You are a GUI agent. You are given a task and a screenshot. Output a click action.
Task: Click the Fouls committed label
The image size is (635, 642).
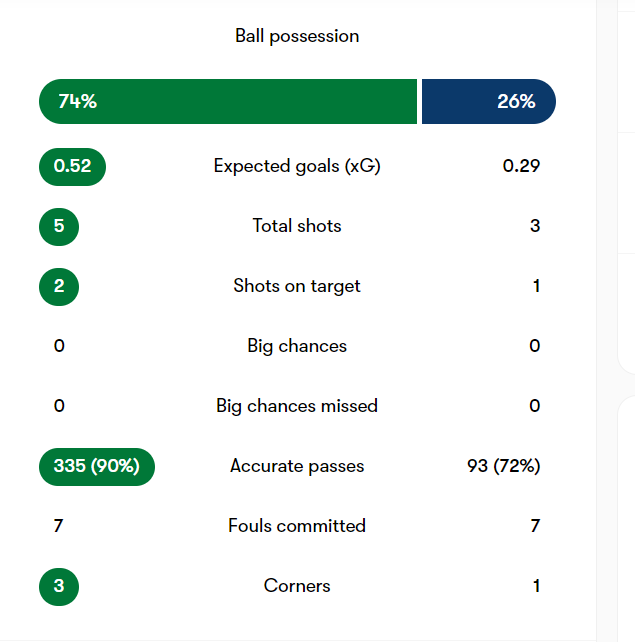[x=297, y=526]
